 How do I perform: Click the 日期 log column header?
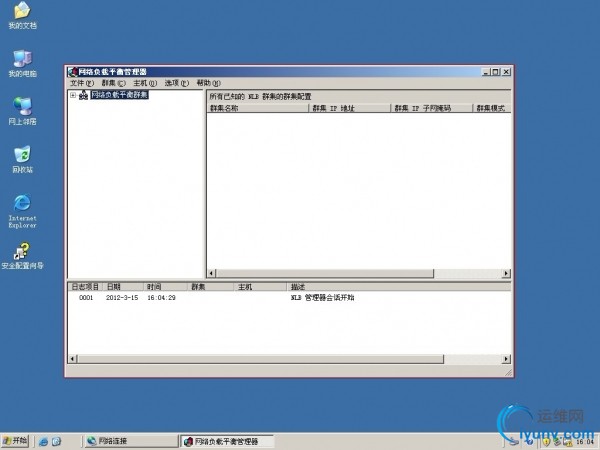pos(123,287)
